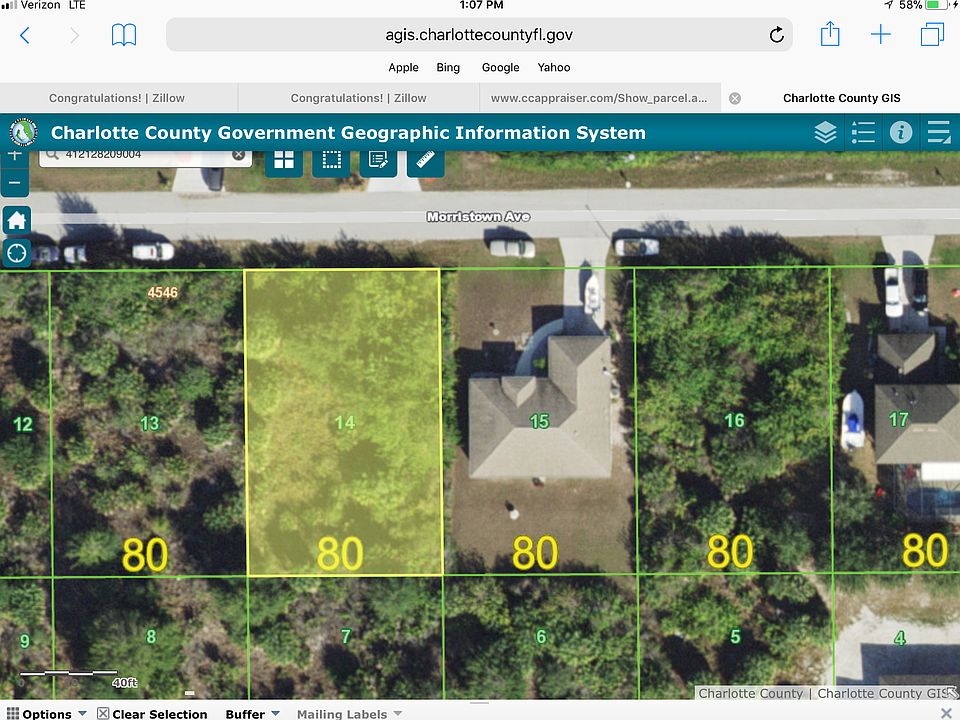
Task: Open the Layer List panel
Action: click(x=825, y=133)
